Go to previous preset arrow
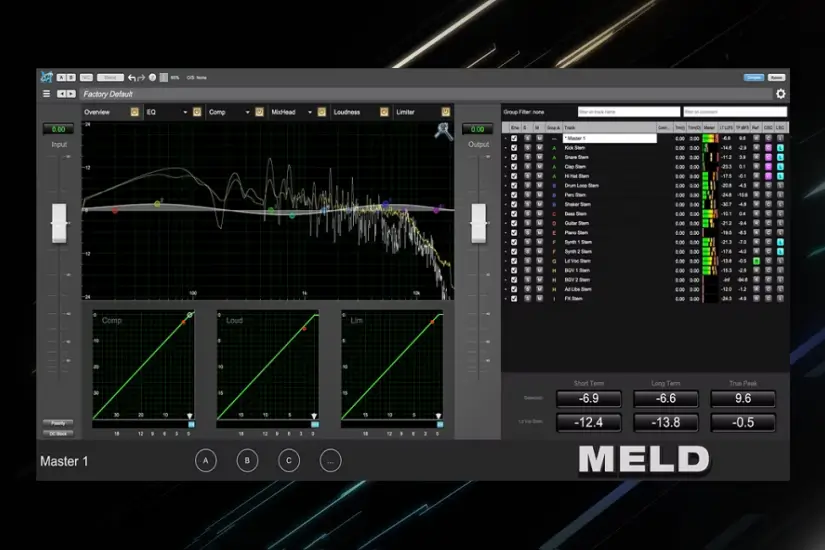 (62, 94)
